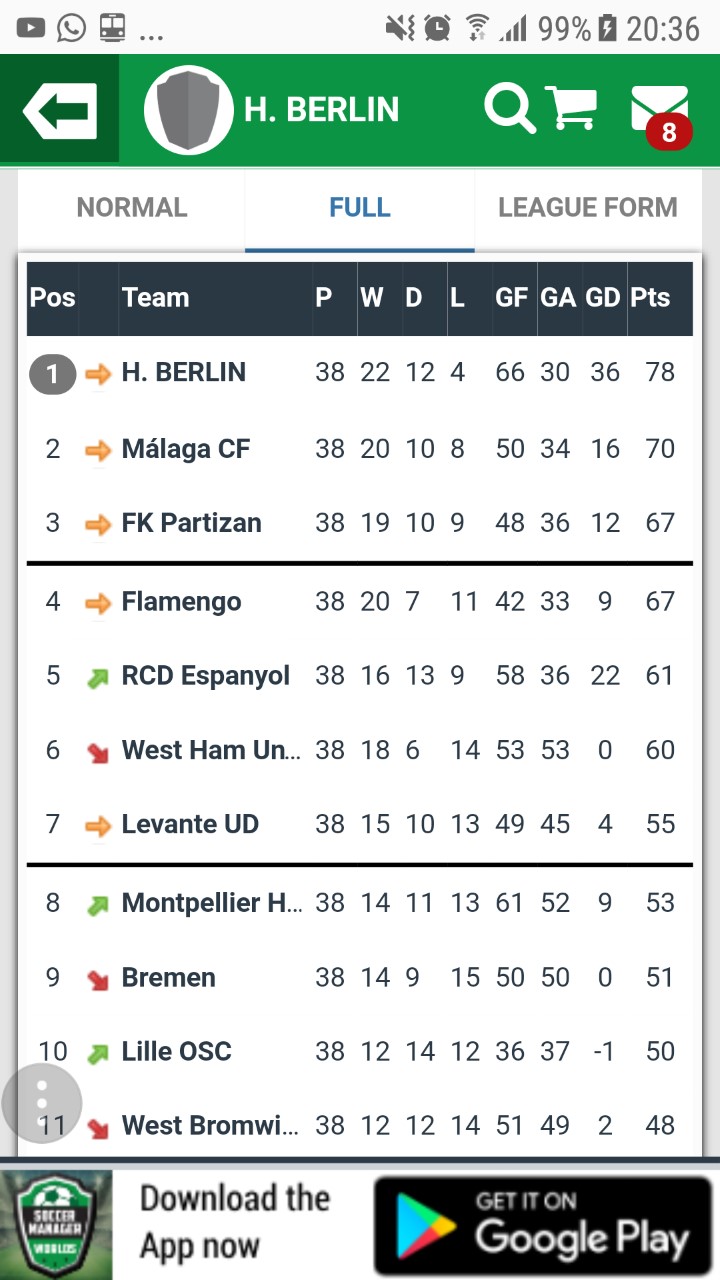Tap the position 1 badge for H. BERLIN
Screen dimensions: 720x1280
pos(53,374)
